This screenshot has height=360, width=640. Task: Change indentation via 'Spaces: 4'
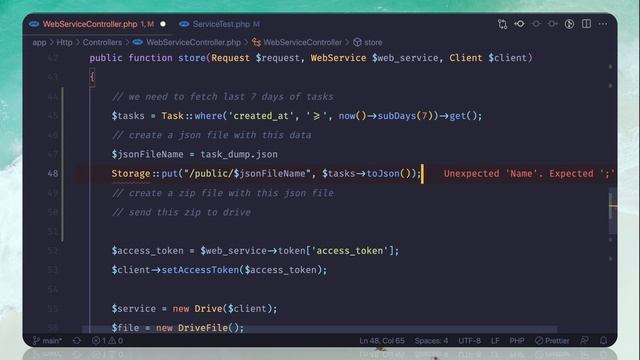coord(431,340)
